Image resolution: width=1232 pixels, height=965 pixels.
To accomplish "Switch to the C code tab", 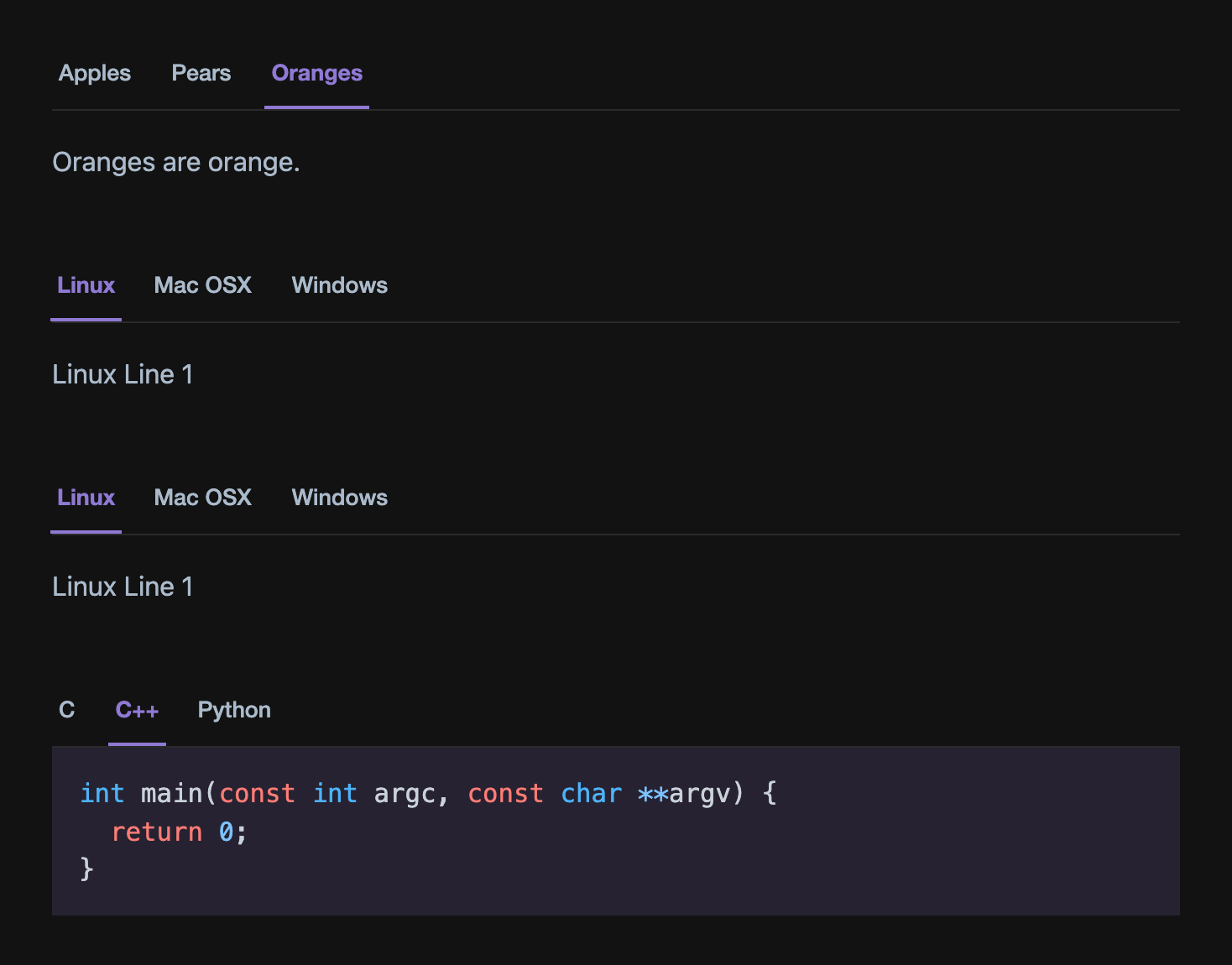I will [x=67, y=710].
